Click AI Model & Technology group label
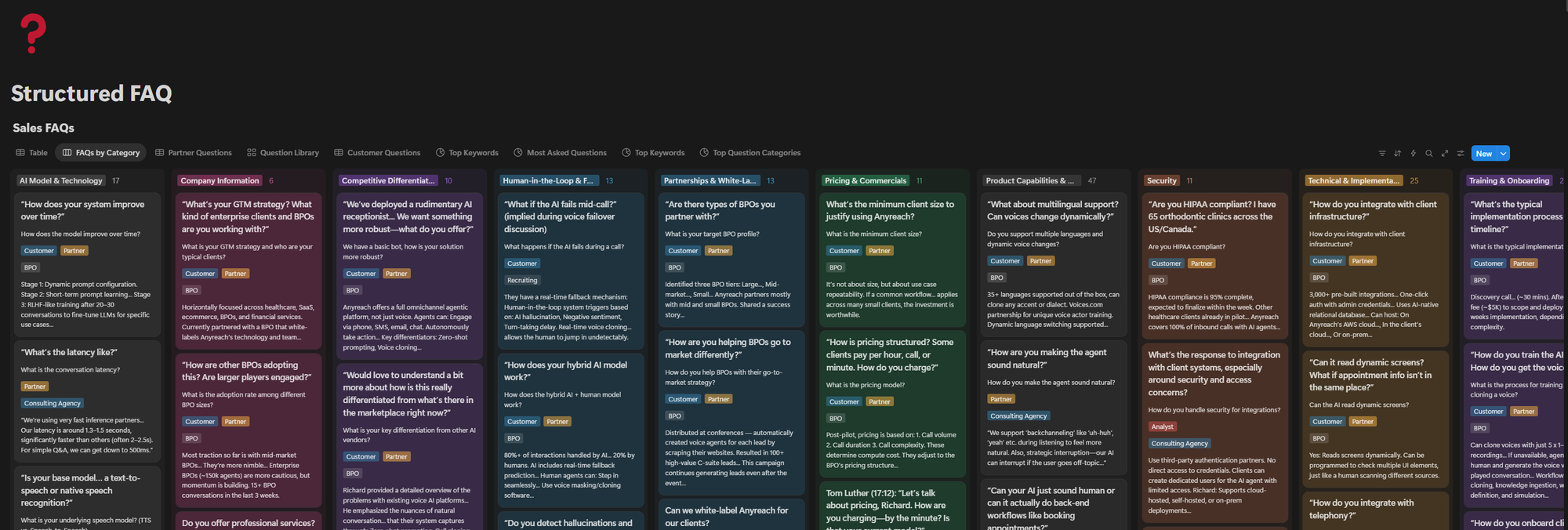The image size is (1568, 530). (x=61, y=181)
